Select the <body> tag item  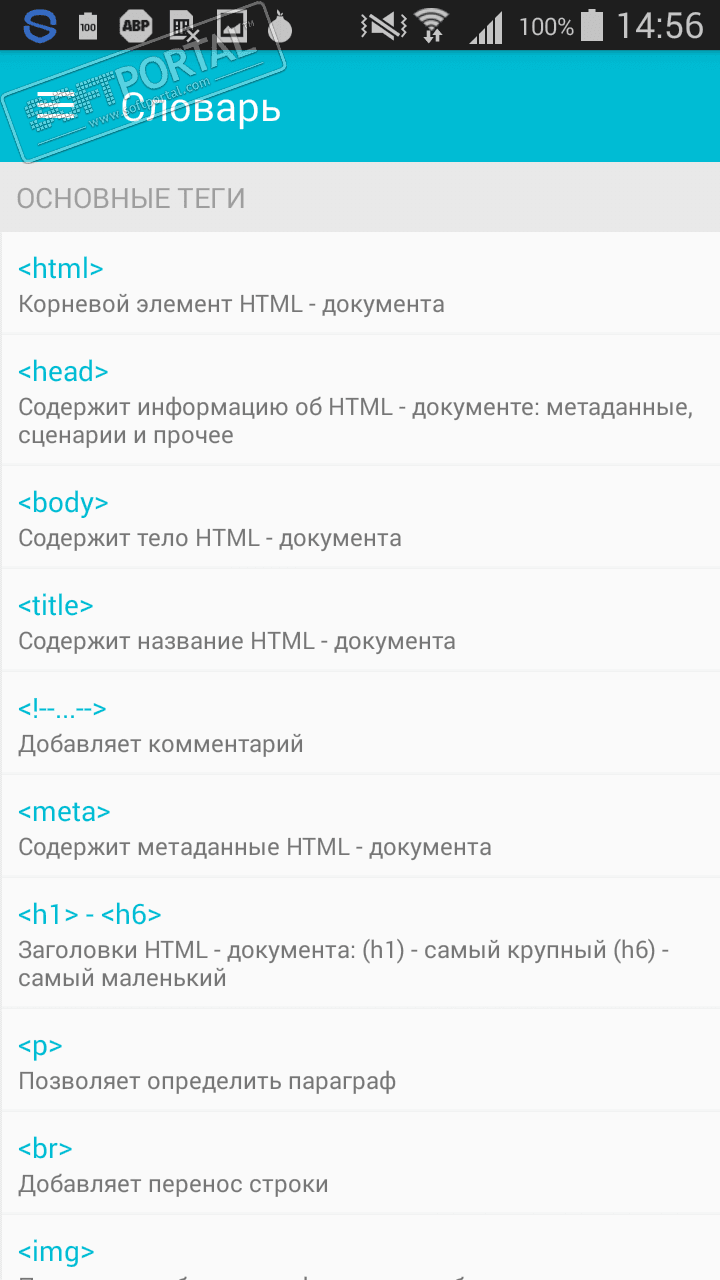pyautogui.click(x=360, y=519)
